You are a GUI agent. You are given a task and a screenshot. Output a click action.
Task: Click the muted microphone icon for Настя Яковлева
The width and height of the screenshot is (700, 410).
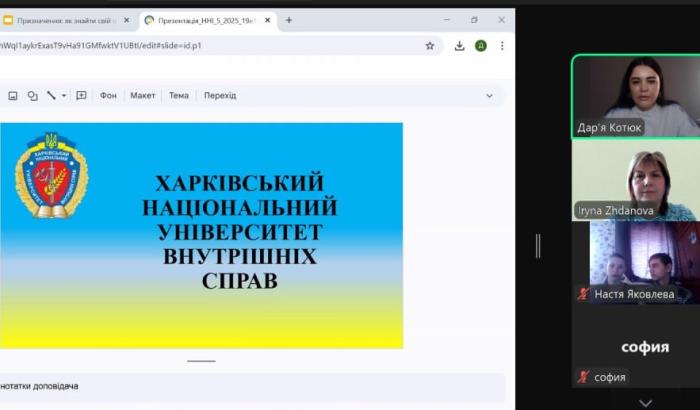pos(583,295)
